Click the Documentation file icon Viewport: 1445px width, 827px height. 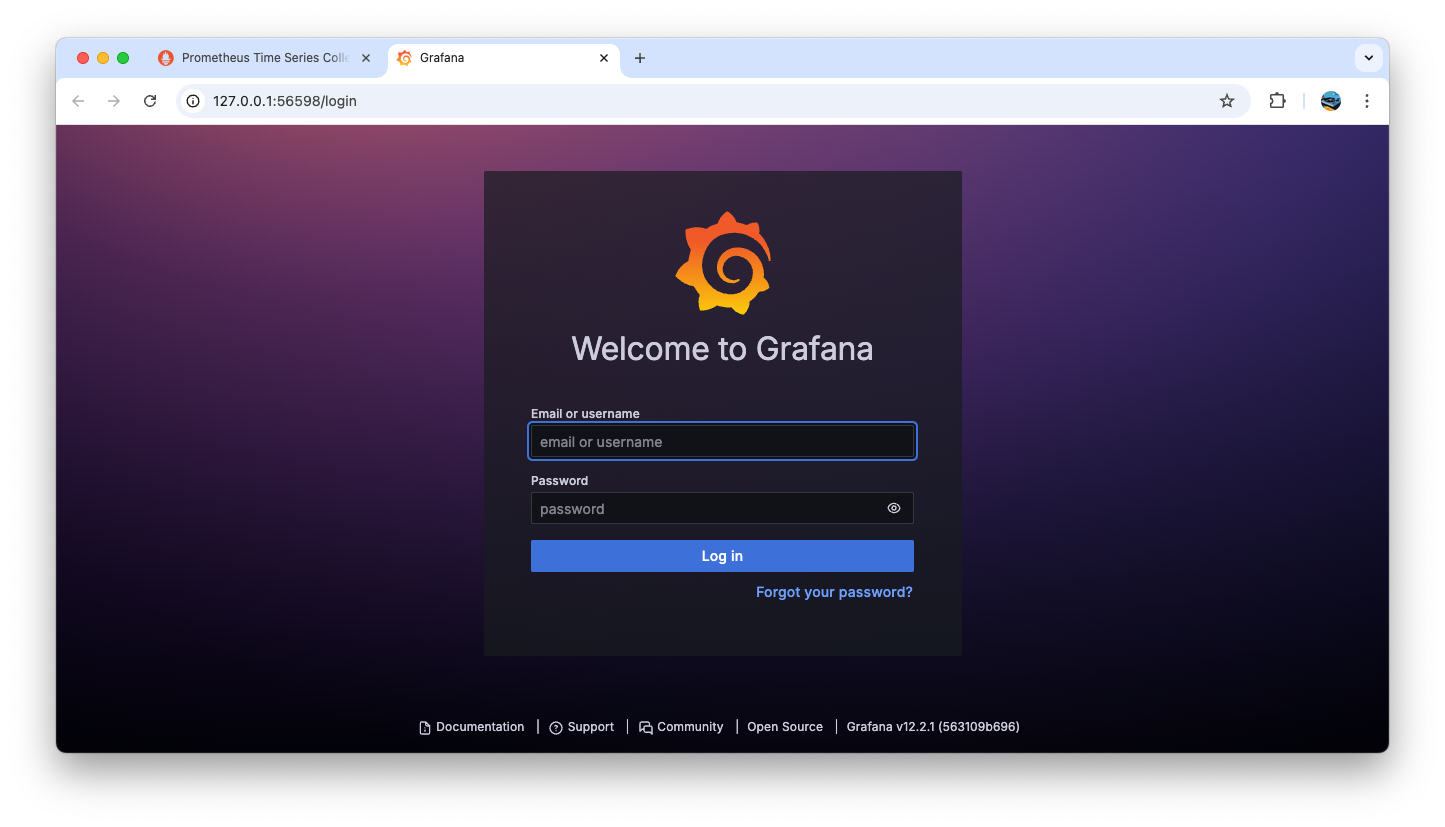point(425,728)
